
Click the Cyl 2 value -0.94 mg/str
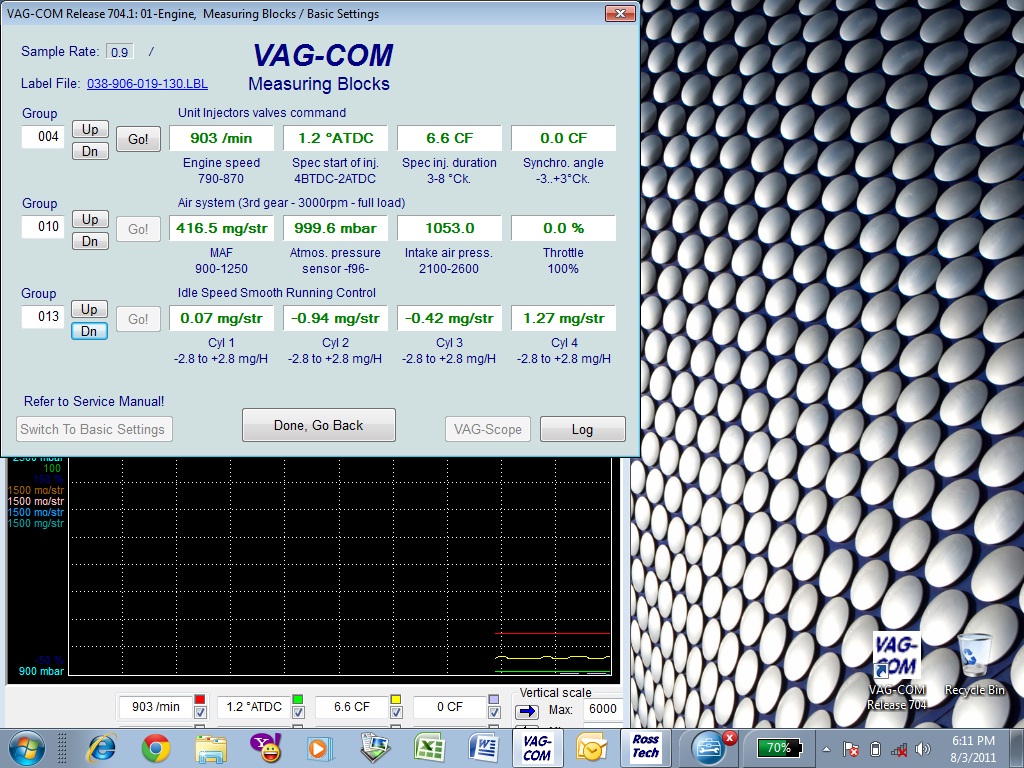(x=335, y=319)
